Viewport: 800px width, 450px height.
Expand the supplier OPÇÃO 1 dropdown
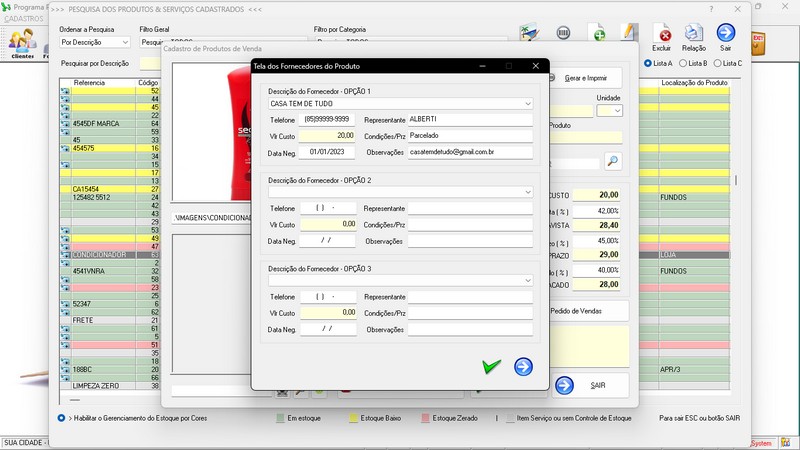click(x=528, y=104)
